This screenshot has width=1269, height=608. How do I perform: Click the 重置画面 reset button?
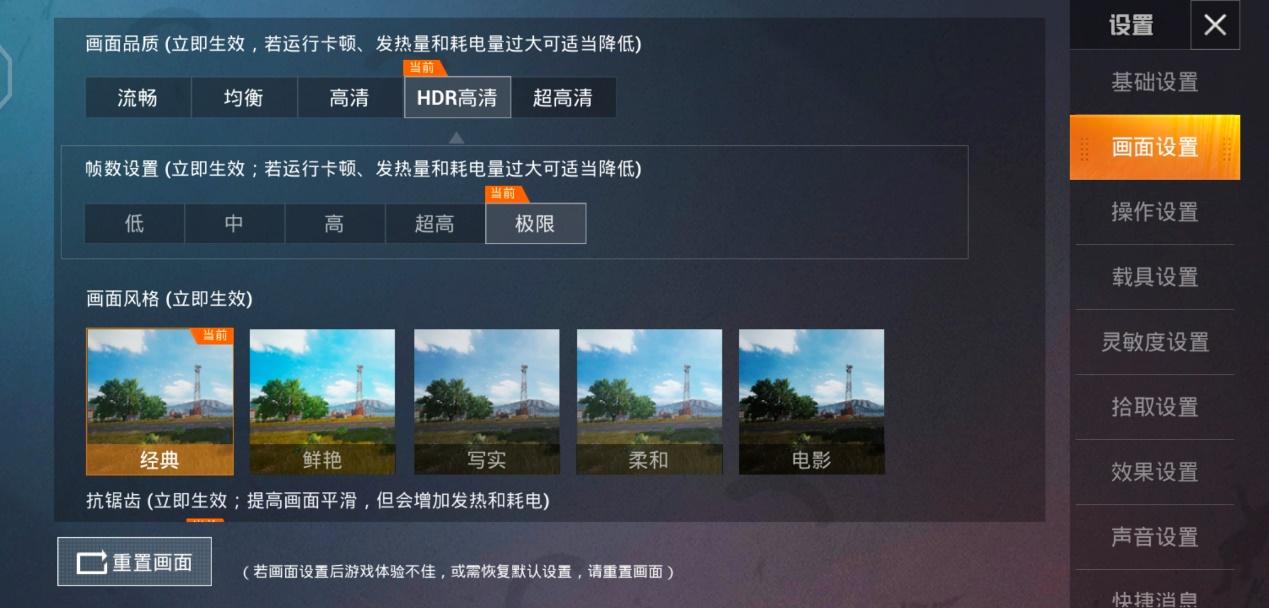tap(135, 562)
